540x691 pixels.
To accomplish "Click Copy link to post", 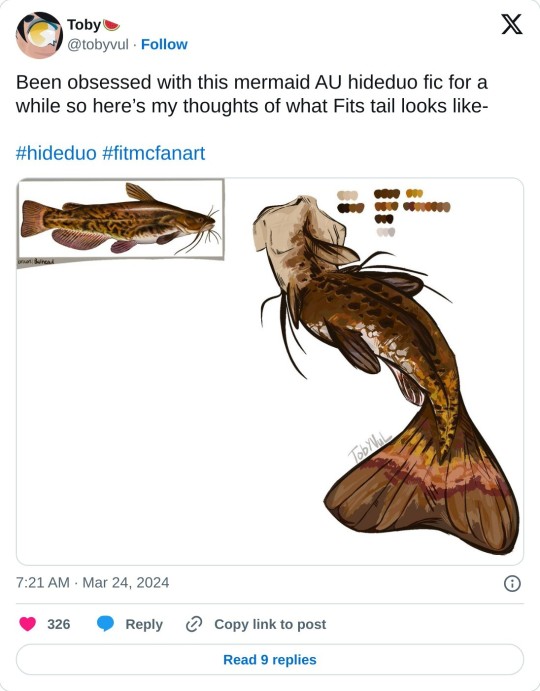I will click(270, 624).
